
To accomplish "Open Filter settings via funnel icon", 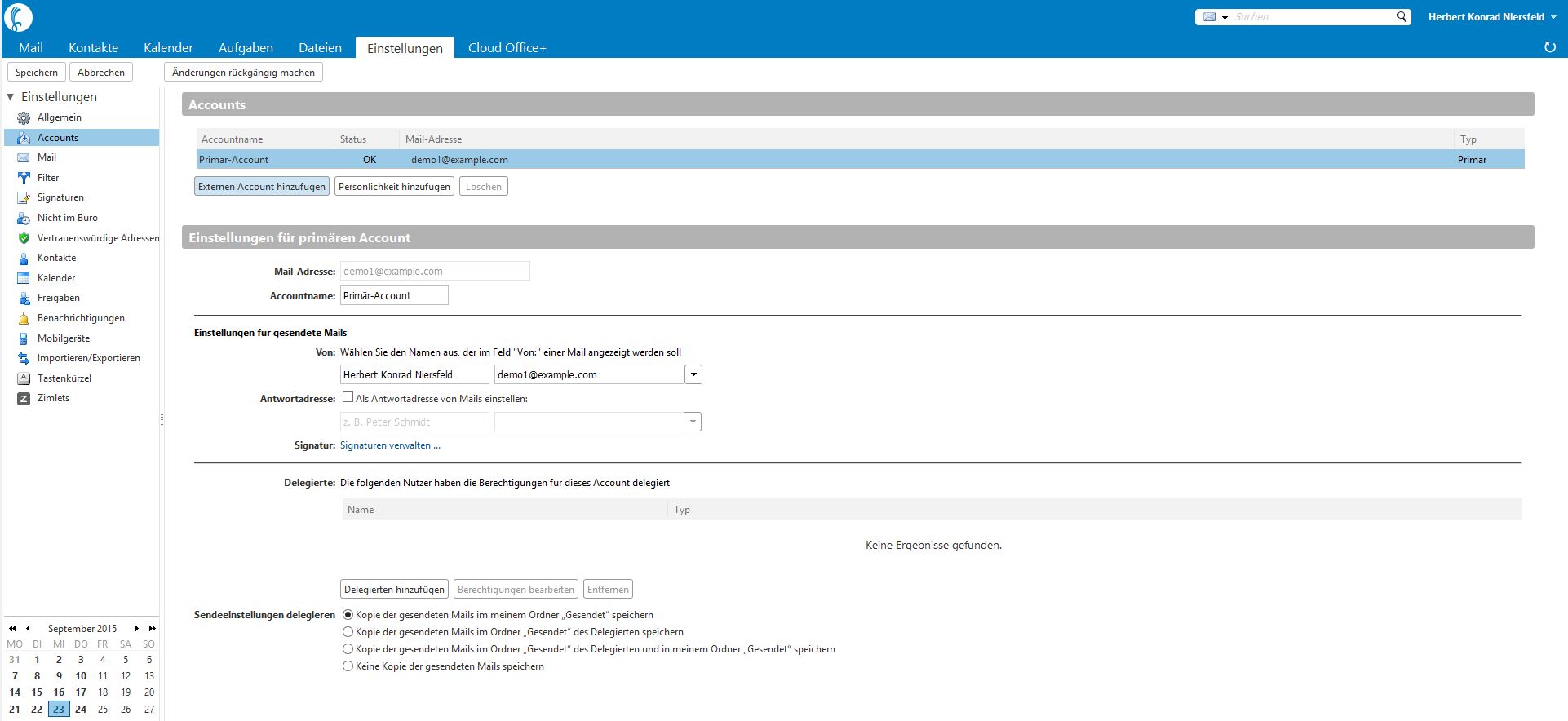I will tap(24, 178).
